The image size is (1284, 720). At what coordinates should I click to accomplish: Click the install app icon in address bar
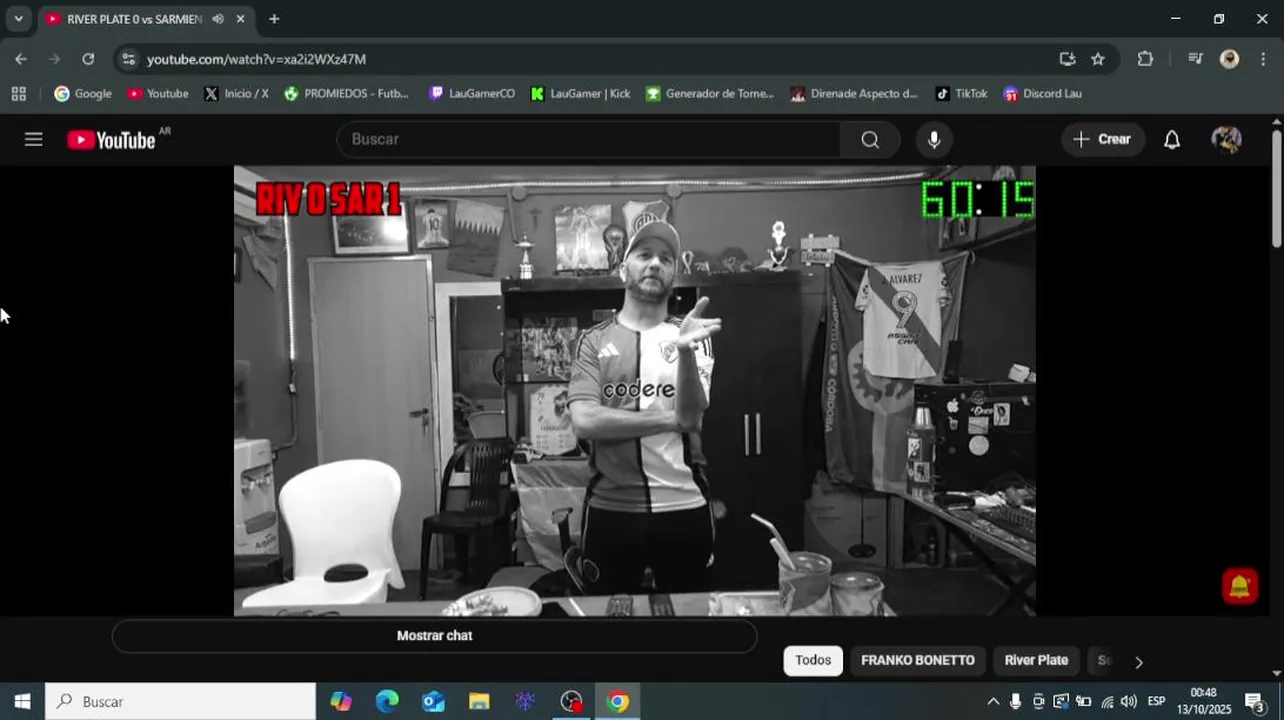coord(1067,59)
